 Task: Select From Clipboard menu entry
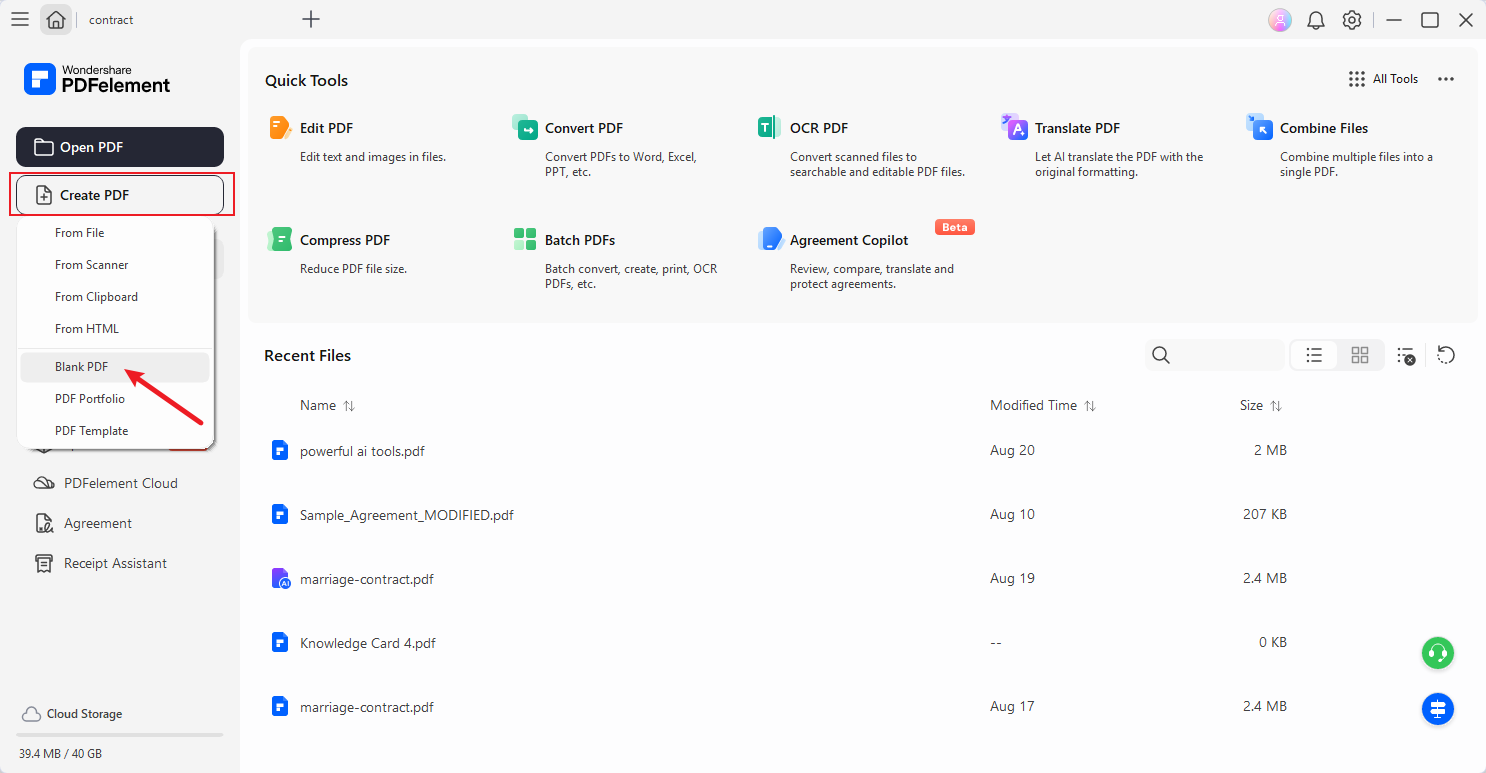[x=115, y=297]
